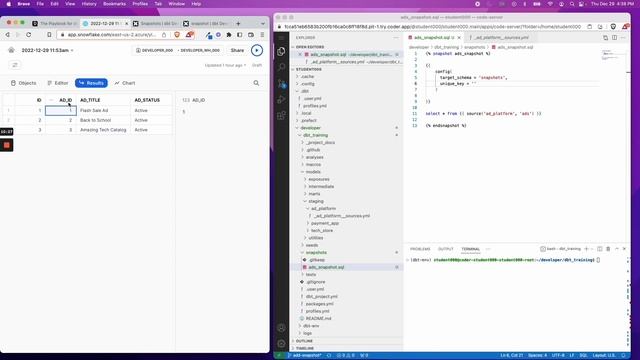The image size is (640, 360).
Task: Open the File menu in macOS menu bar
Action: pos(40,4)
